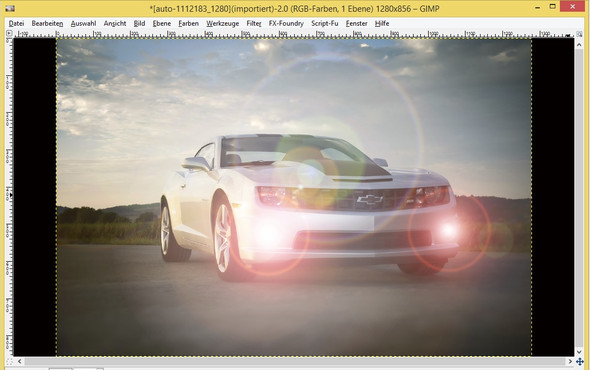Open the Bearbeiten menu

tap(47, 23)
